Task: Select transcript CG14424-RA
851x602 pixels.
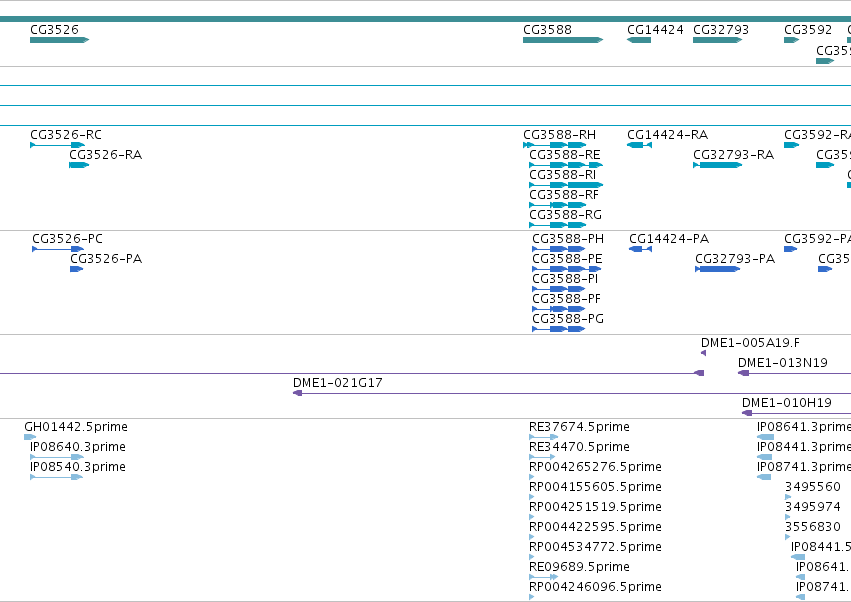Action: click(639, 145)
